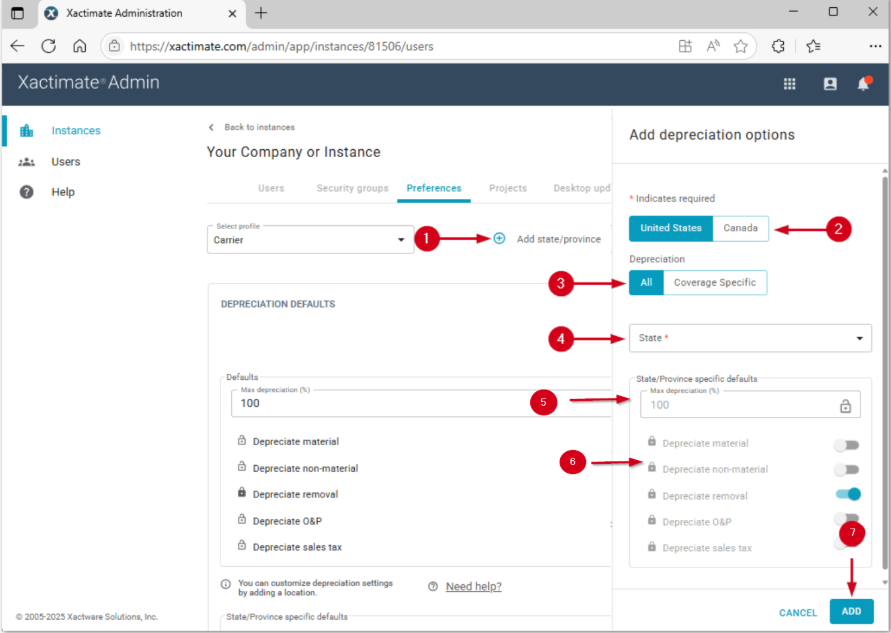The width and height of the screenshot is (891, 633).
Task: Toggle Depreciate material switch in panel
Action: click(847, 445)
